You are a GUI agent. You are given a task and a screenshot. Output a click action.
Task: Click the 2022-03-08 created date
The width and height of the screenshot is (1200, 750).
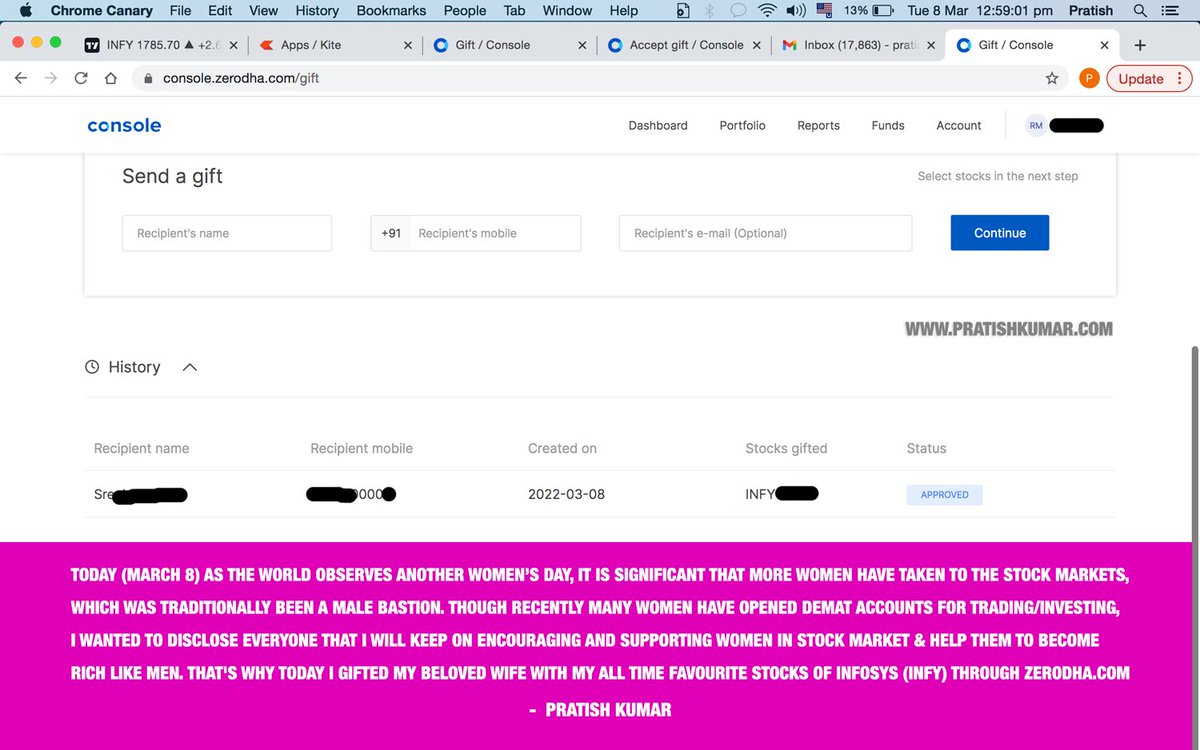(566, 494)
